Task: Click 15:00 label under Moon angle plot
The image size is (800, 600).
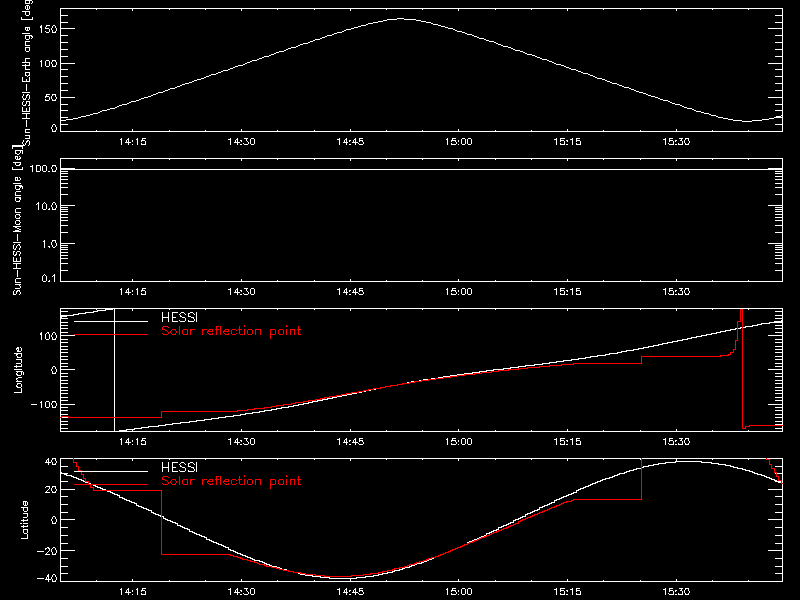Action: click(x=459, y=291)
